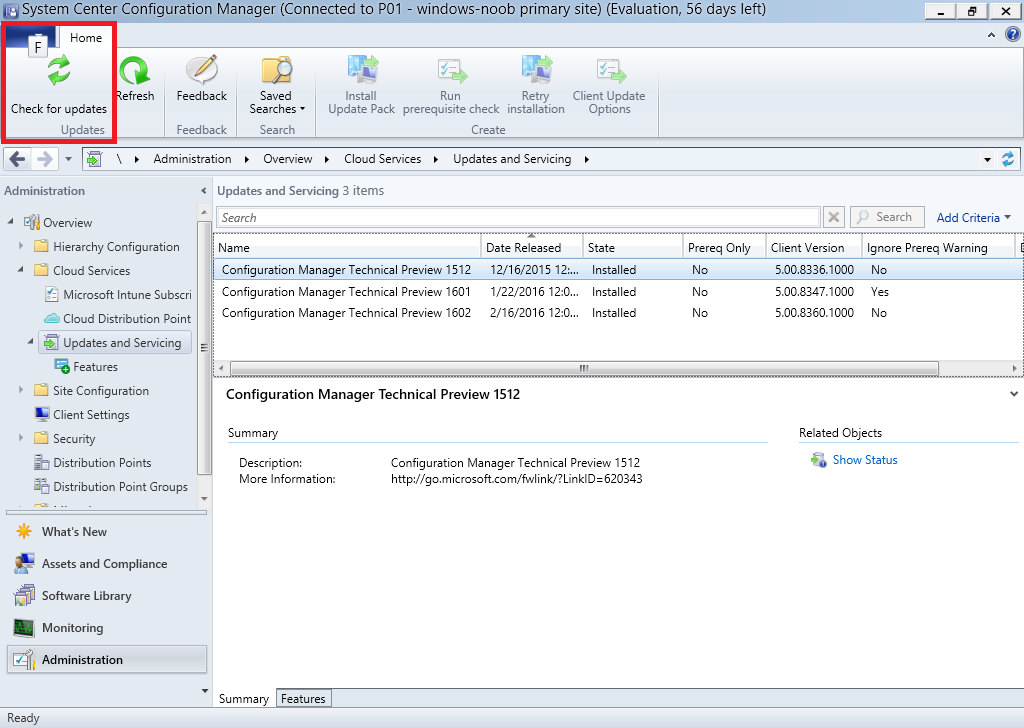Click the list horizontal scrollbar

(x=584, y=368)
